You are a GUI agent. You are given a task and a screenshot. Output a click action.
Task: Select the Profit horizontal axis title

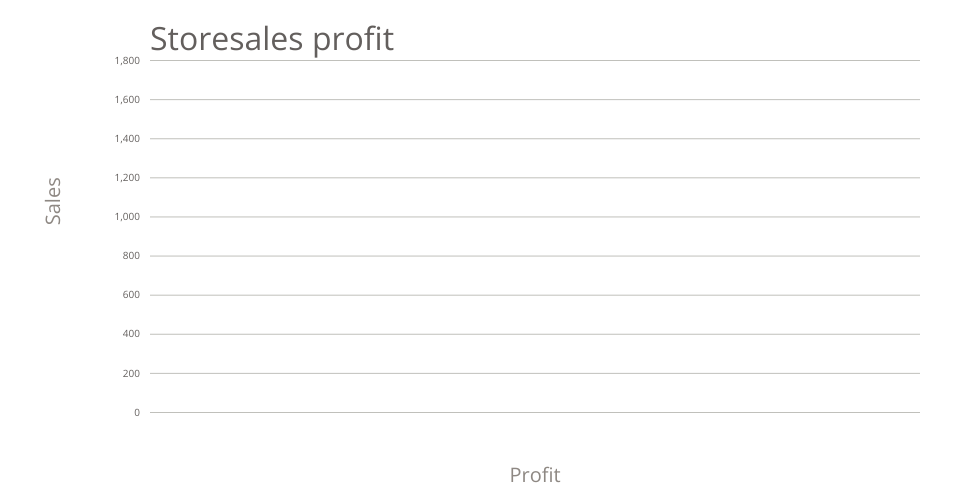click(x=535, y=474)
